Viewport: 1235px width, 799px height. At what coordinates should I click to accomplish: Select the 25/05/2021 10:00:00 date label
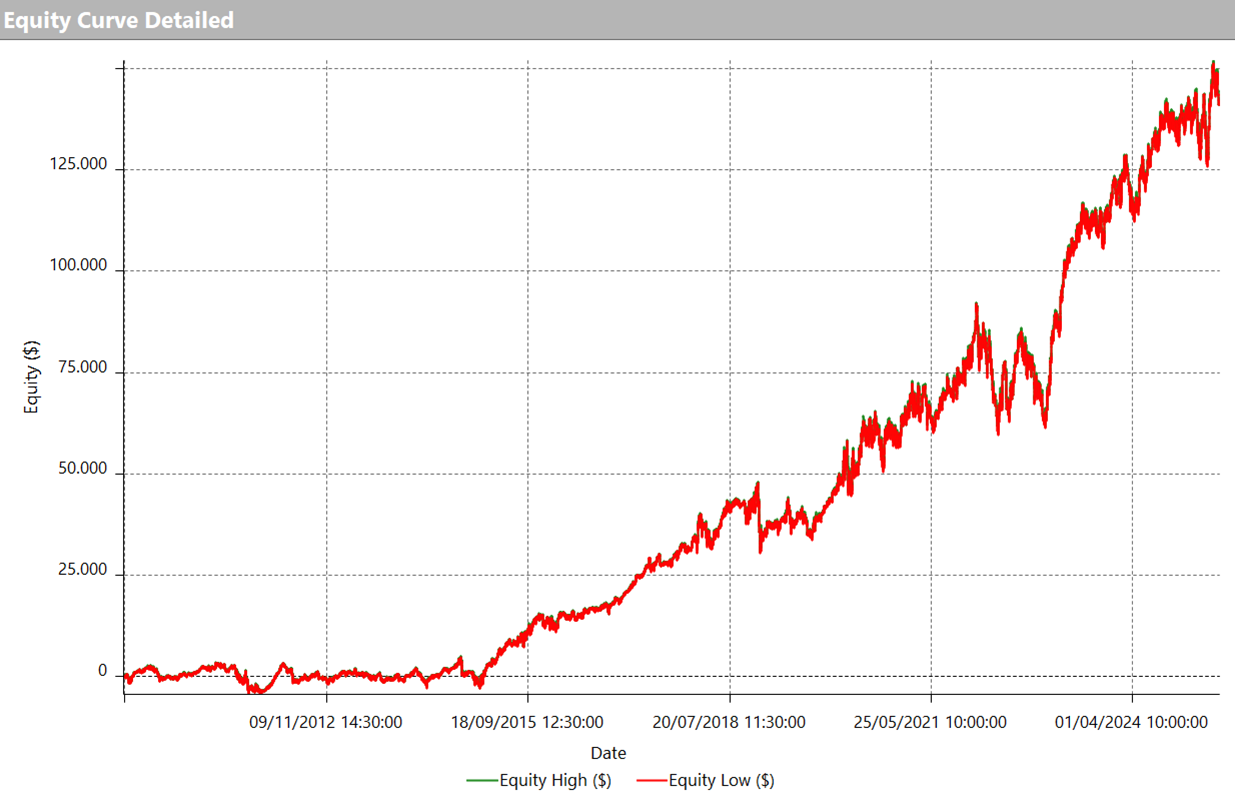[x=930, y=722]
